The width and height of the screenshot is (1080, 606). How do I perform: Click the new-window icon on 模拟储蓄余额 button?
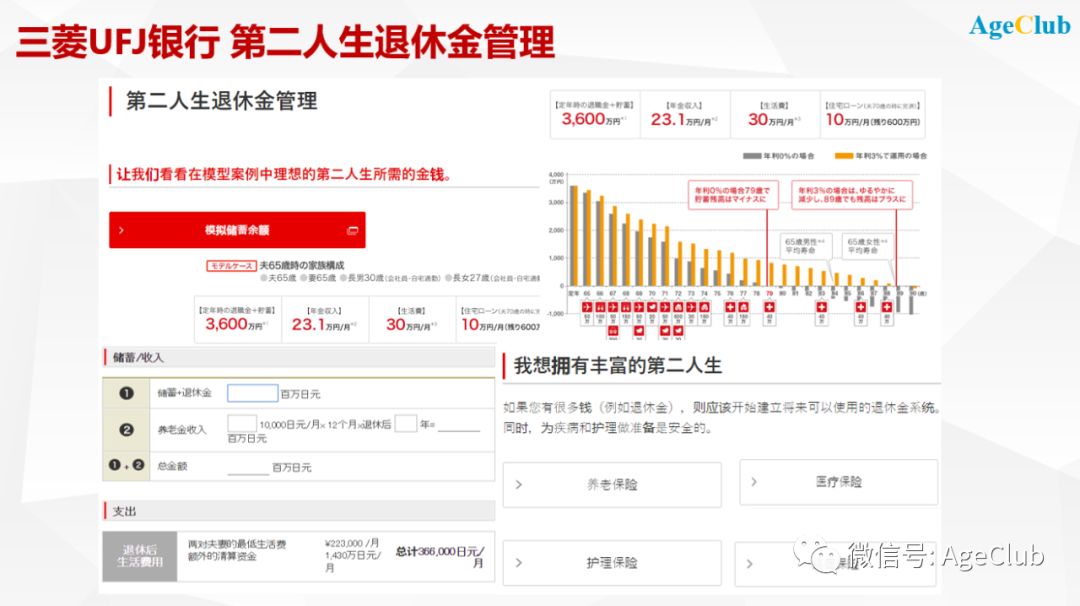click(352, 230)
